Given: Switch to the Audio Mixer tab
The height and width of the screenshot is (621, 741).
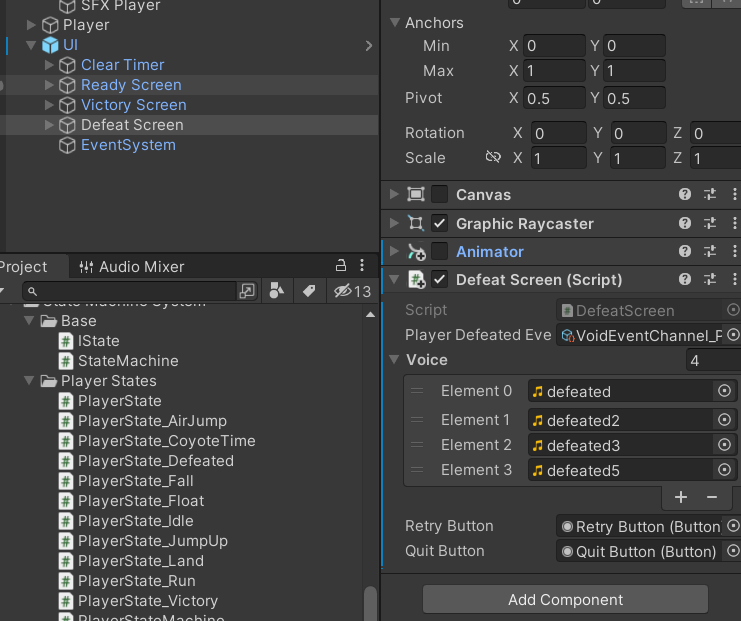Looking at the screenshot, I should [131, 267].
